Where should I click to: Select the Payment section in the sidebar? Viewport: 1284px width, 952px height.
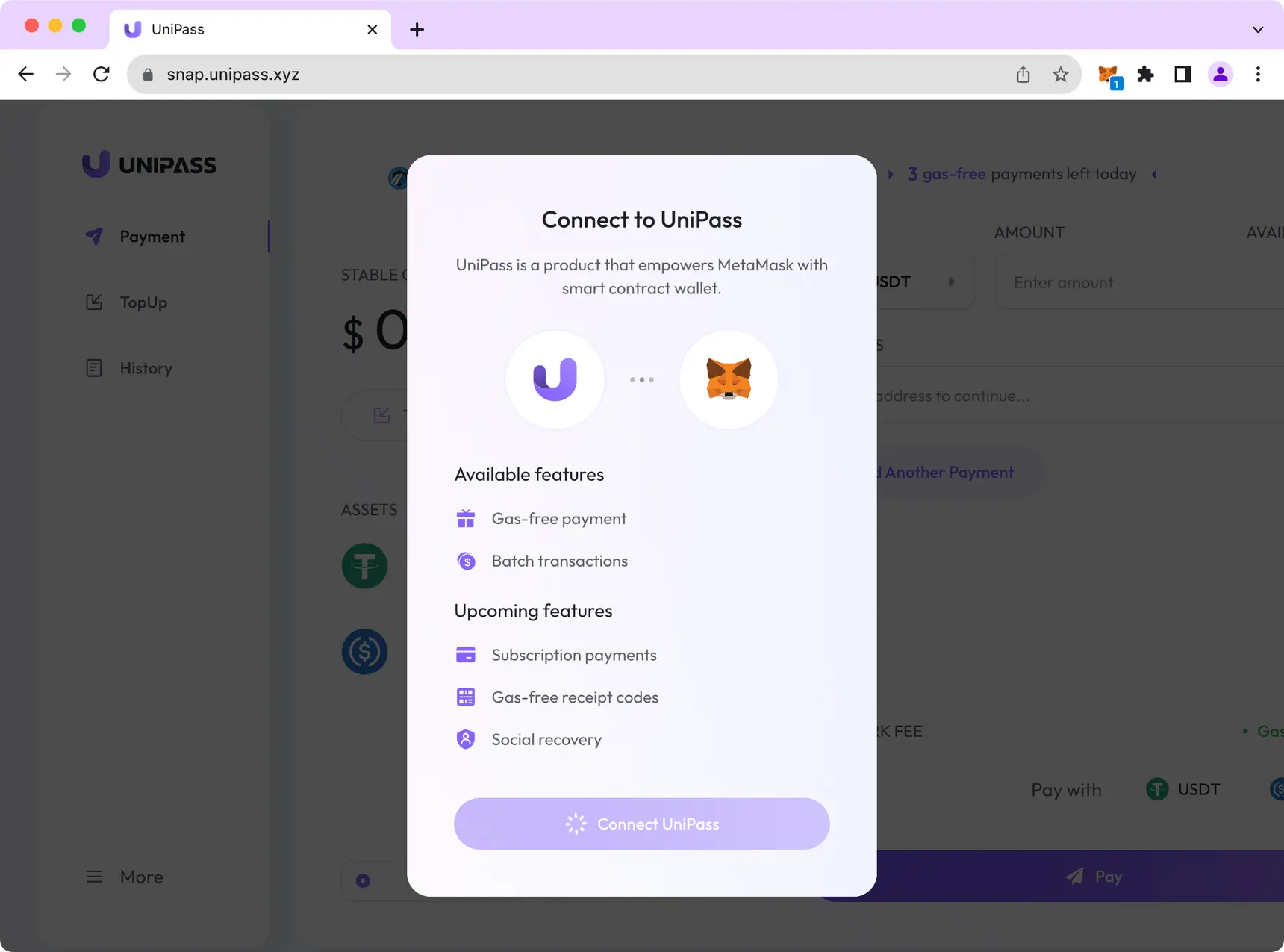(x=152, y=236)
